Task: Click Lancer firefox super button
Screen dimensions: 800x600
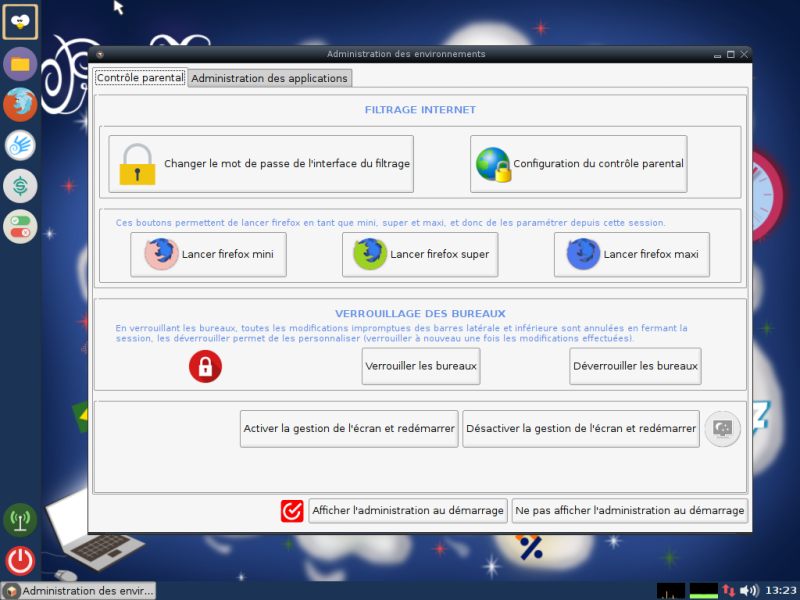Action: coord(420,255)
